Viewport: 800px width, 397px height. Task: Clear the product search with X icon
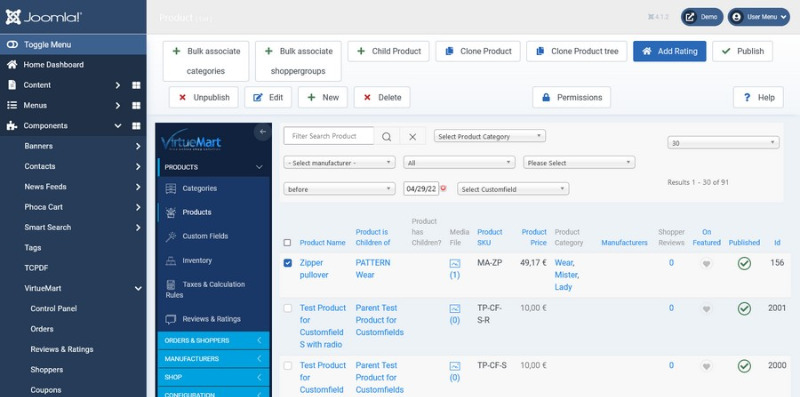click(x=413, y=136)
